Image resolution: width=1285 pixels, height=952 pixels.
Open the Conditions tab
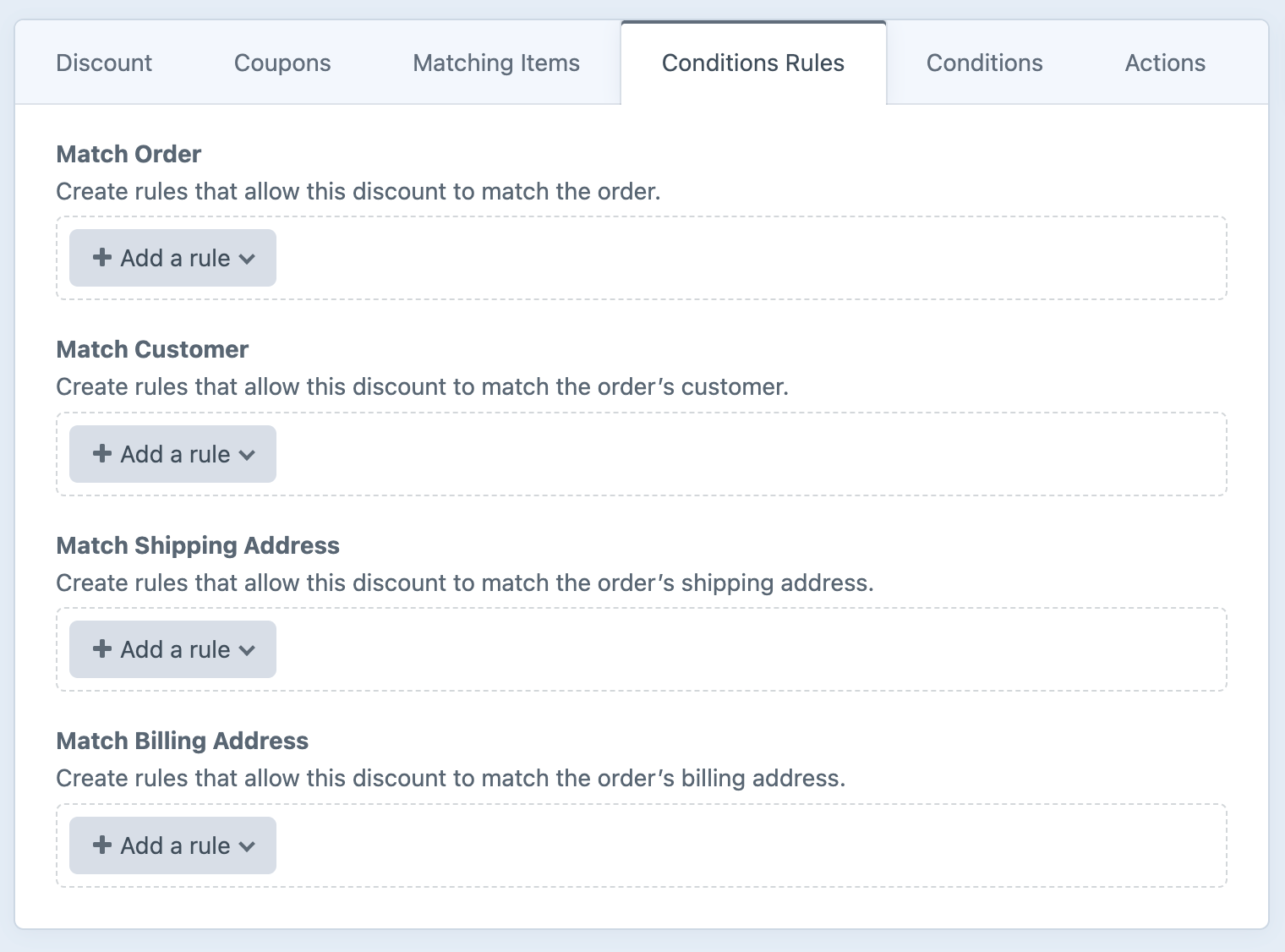click(984, 63)
